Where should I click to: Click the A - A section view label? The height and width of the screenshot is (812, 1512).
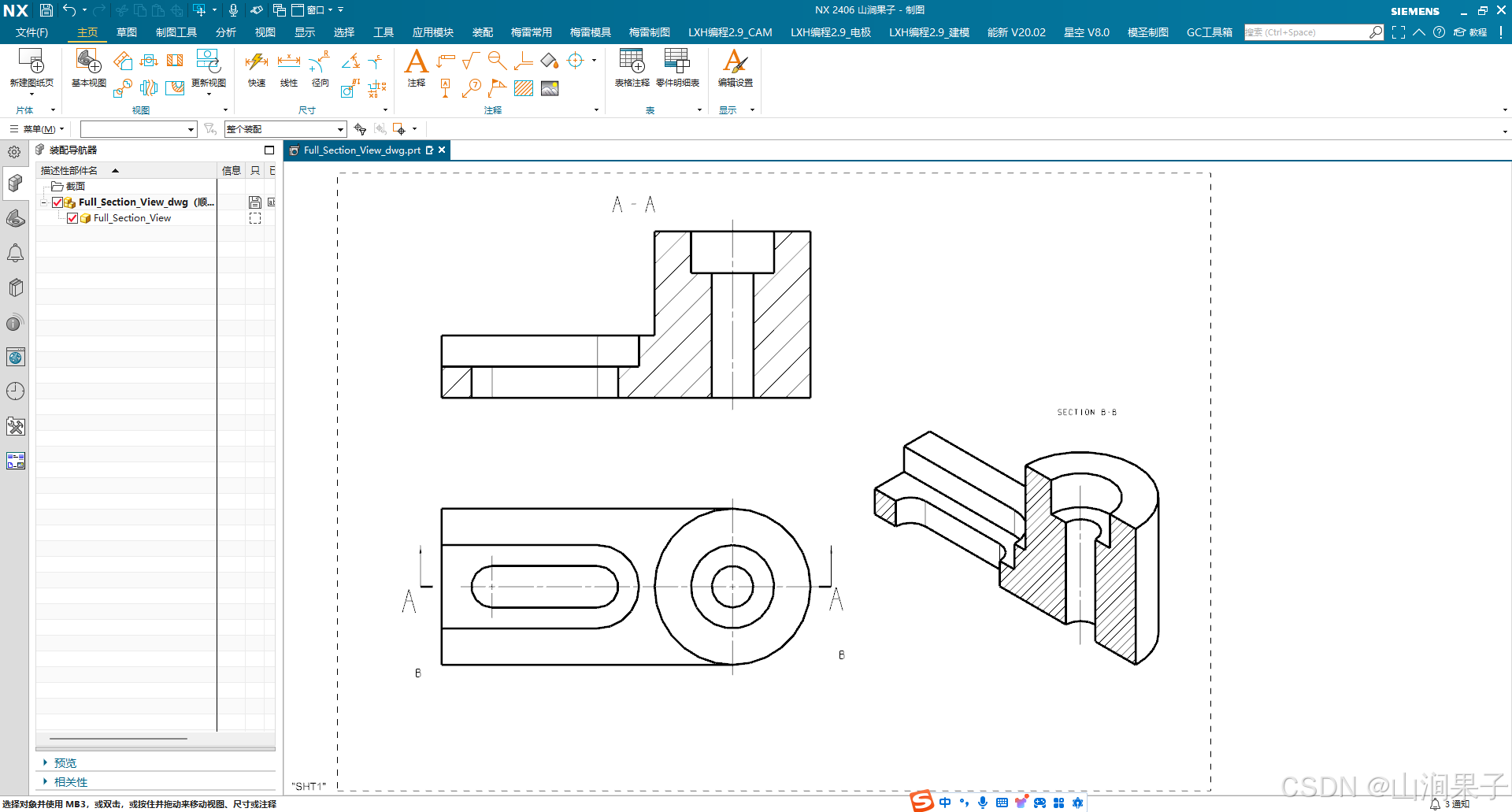click(634, 205)
